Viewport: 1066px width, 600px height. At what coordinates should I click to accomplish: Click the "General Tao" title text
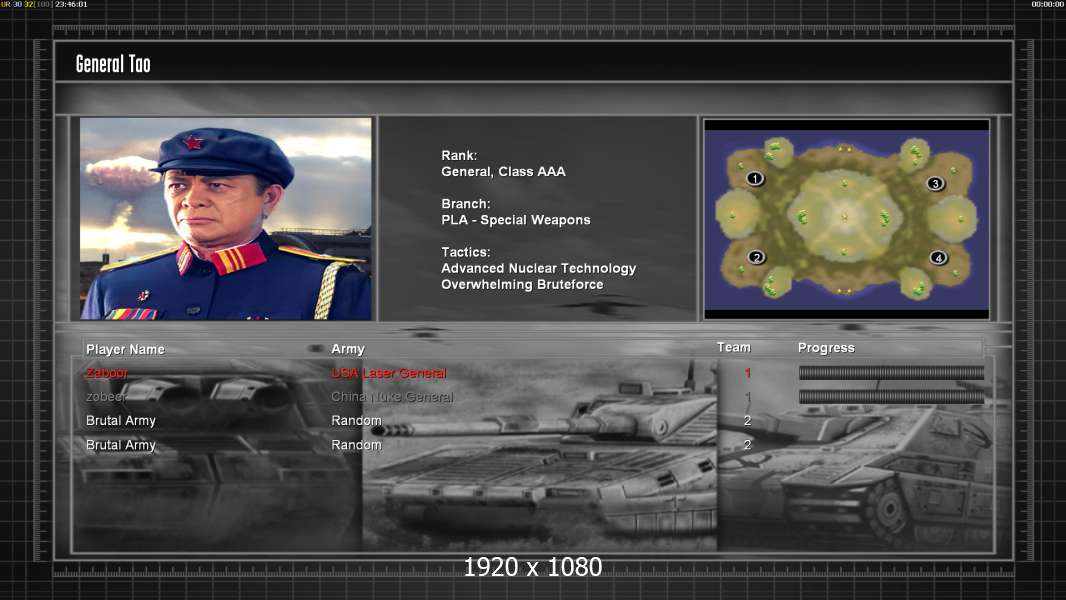113,64
